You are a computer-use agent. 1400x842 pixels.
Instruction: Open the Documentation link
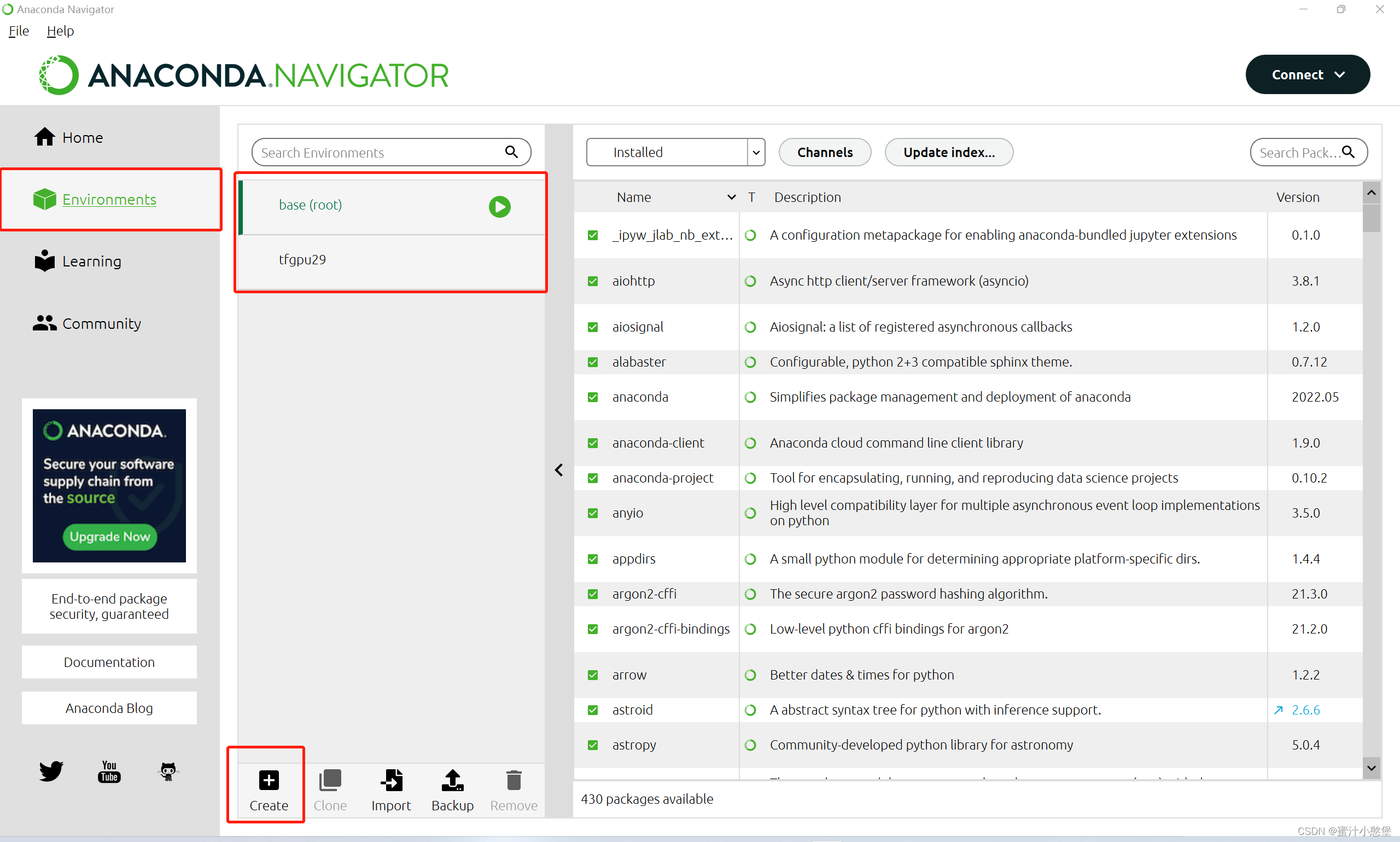109,661
